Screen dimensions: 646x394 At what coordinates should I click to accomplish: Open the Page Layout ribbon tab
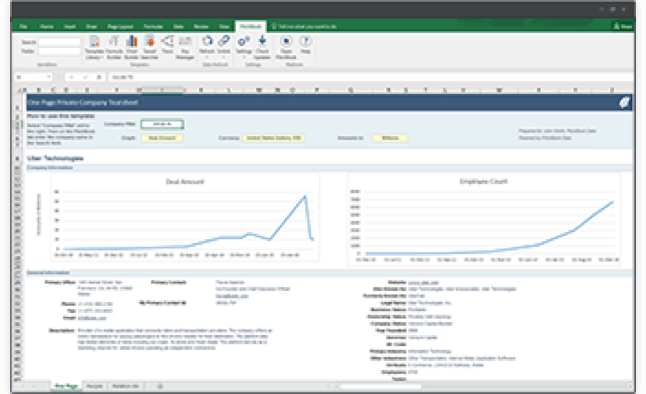click(x=120, y=26)
